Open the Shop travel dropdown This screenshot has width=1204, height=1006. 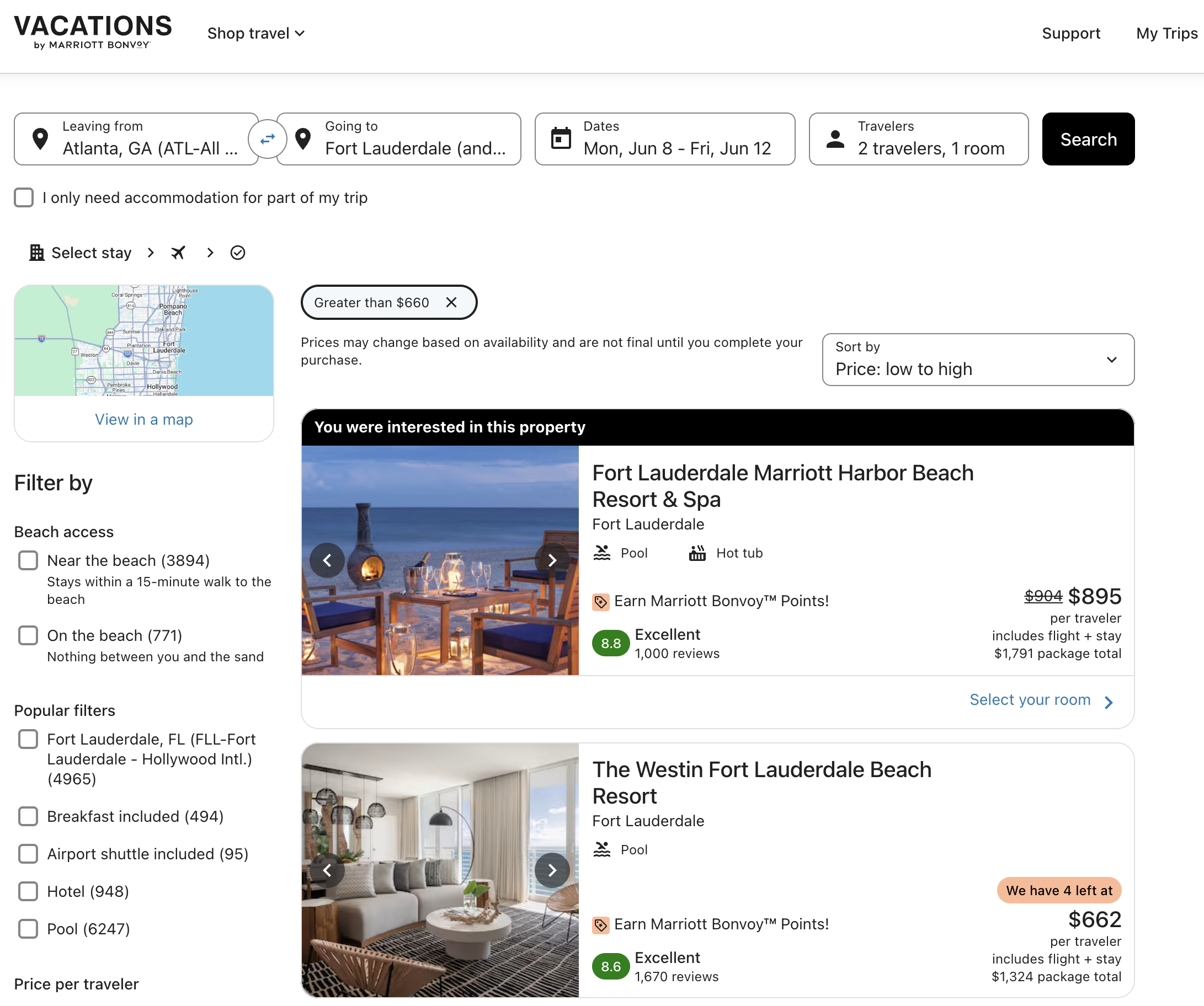(x=255, y=33)
